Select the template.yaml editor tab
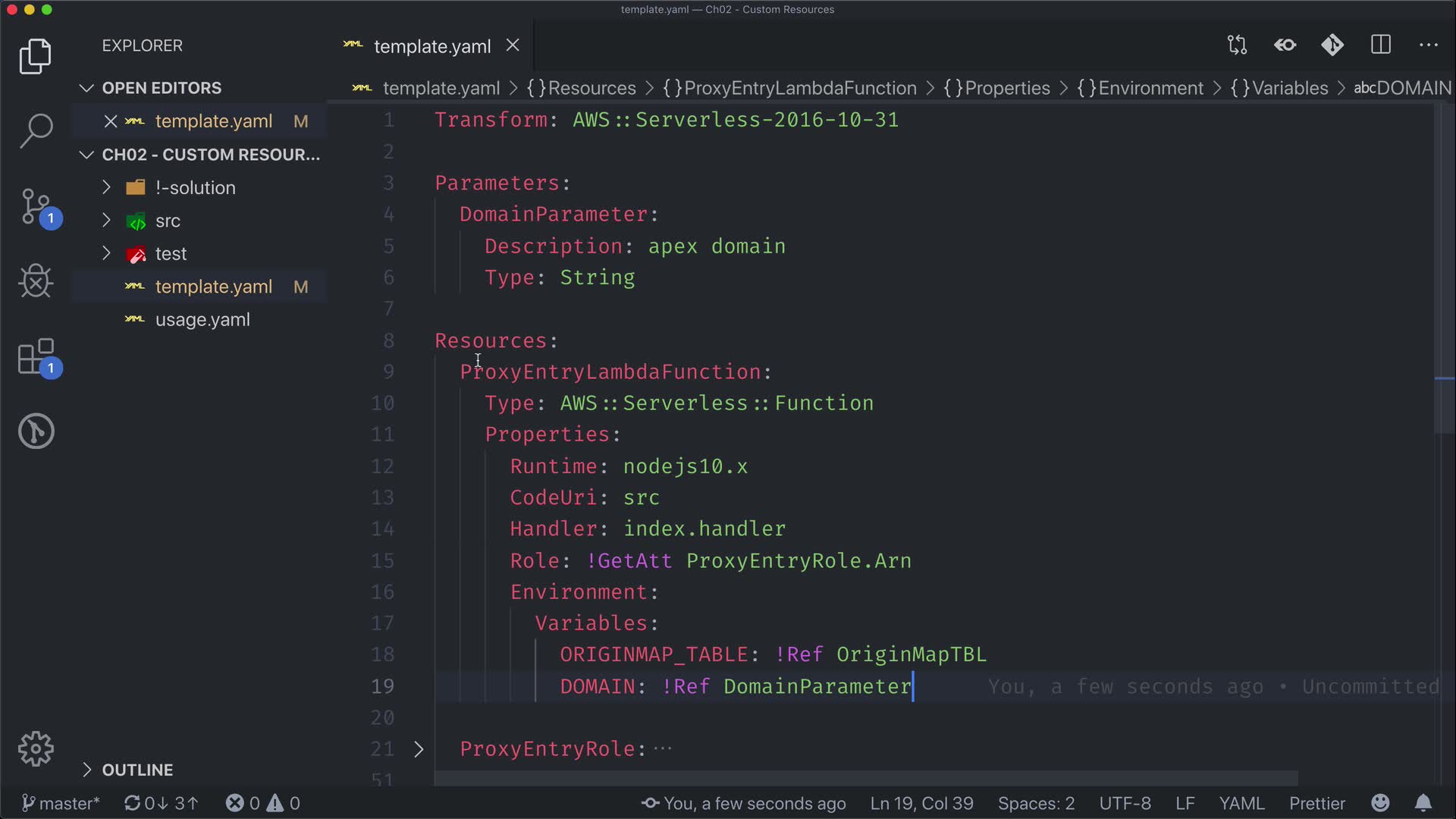 pos(431,46)
